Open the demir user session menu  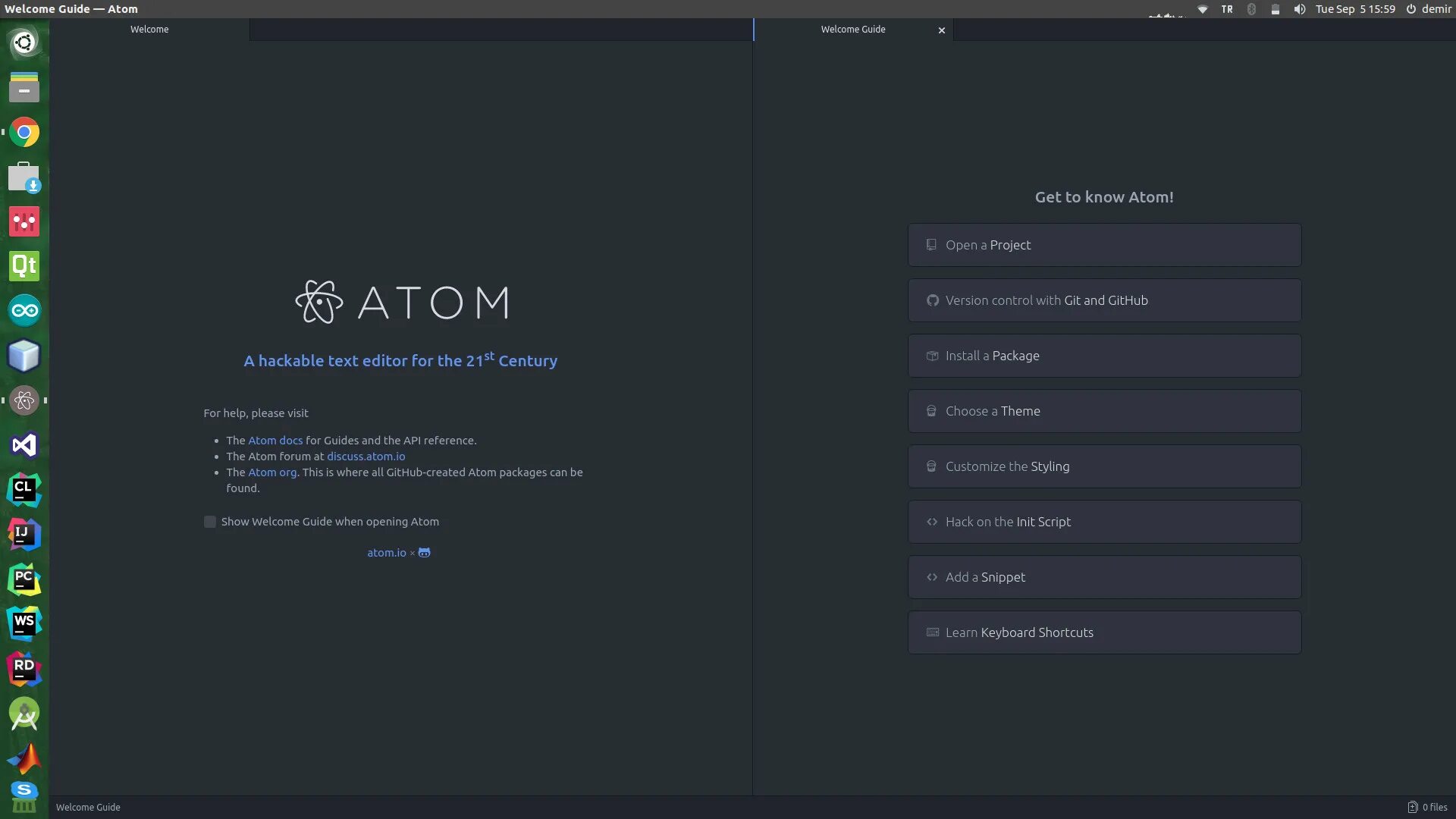(1429, 9)
